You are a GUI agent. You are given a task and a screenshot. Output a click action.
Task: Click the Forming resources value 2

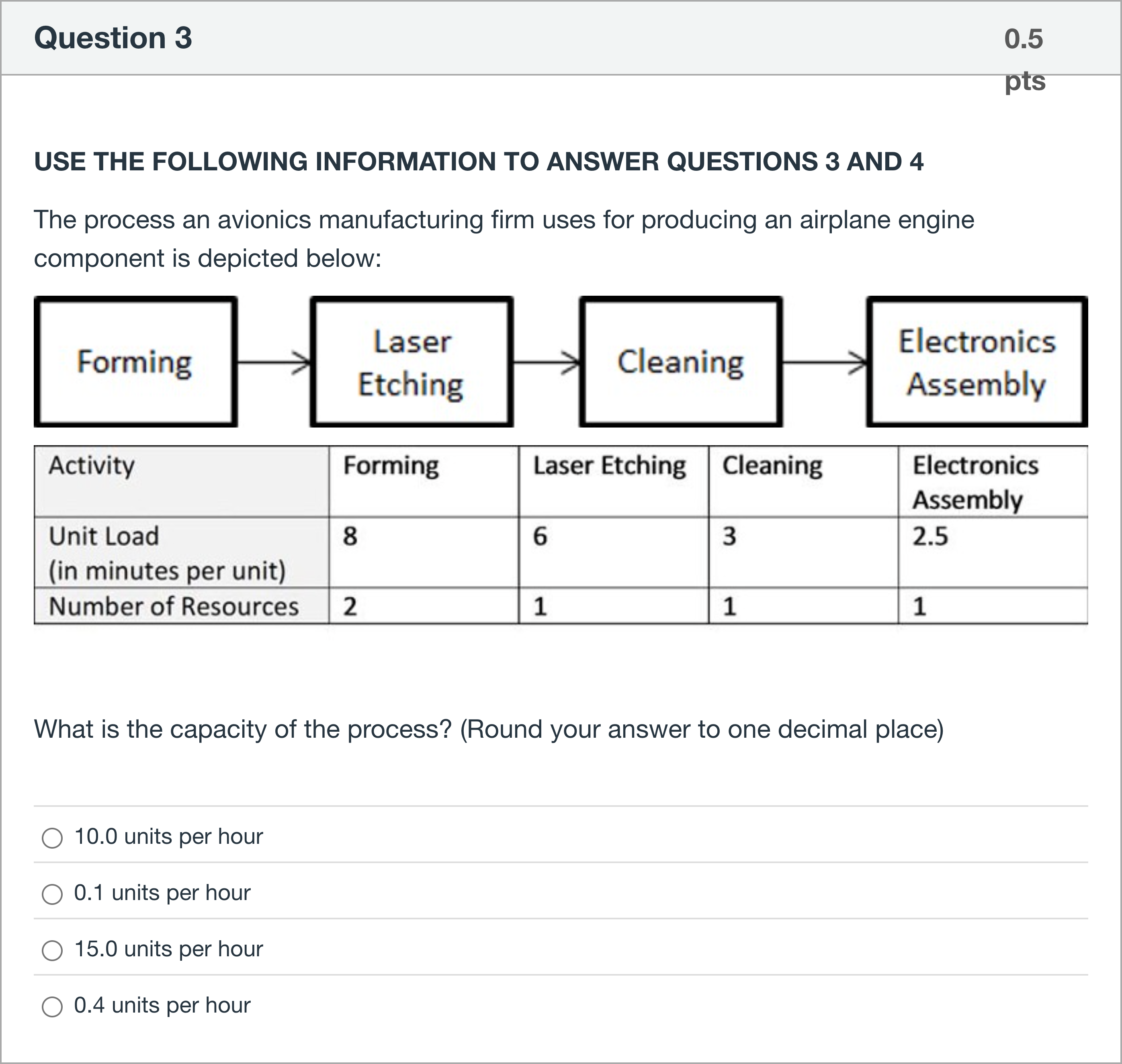[x=350, y=606]
